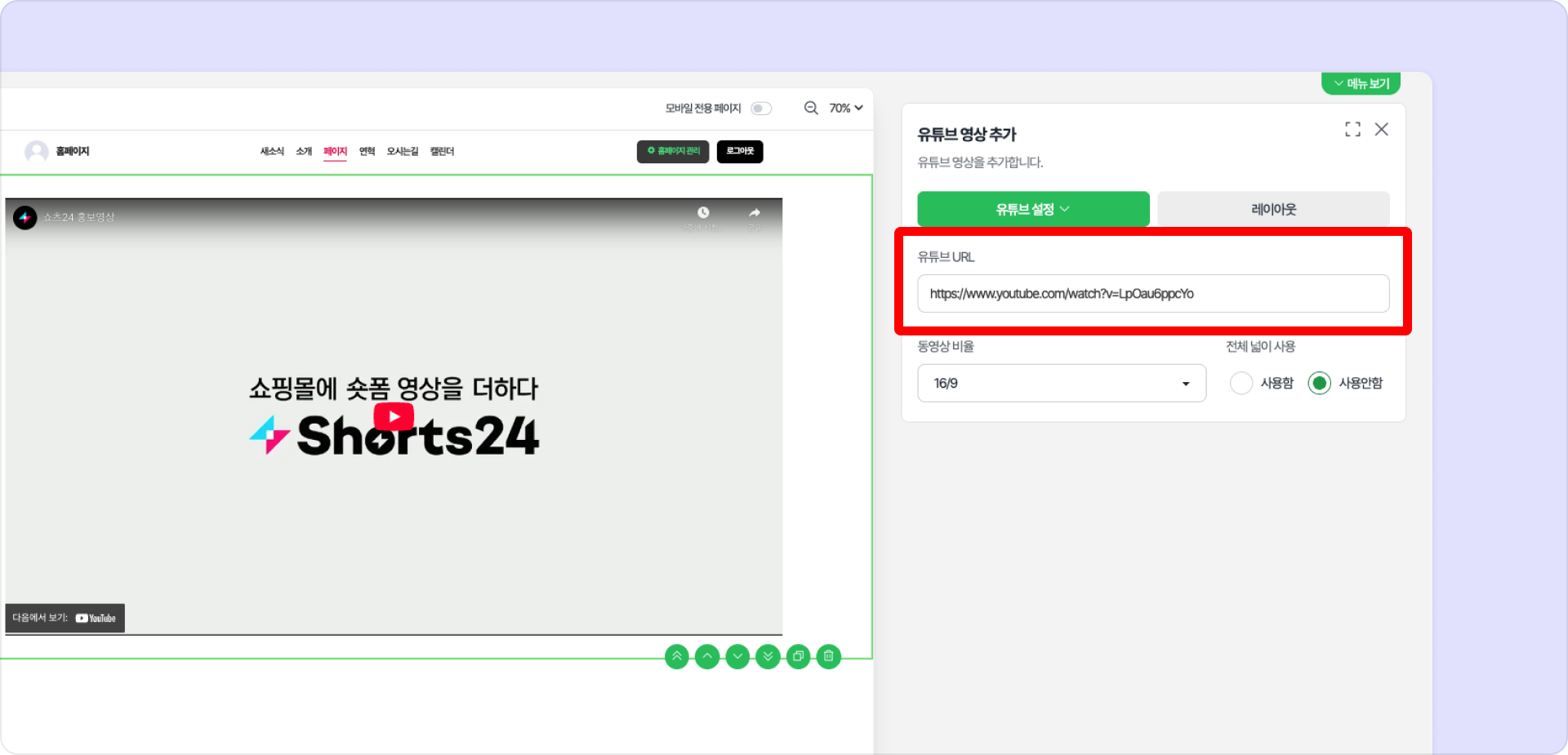Select the 페이지 menu item
Image resolution: width=1568 pixels, height=755 pixels.
[x=335, y=151]
